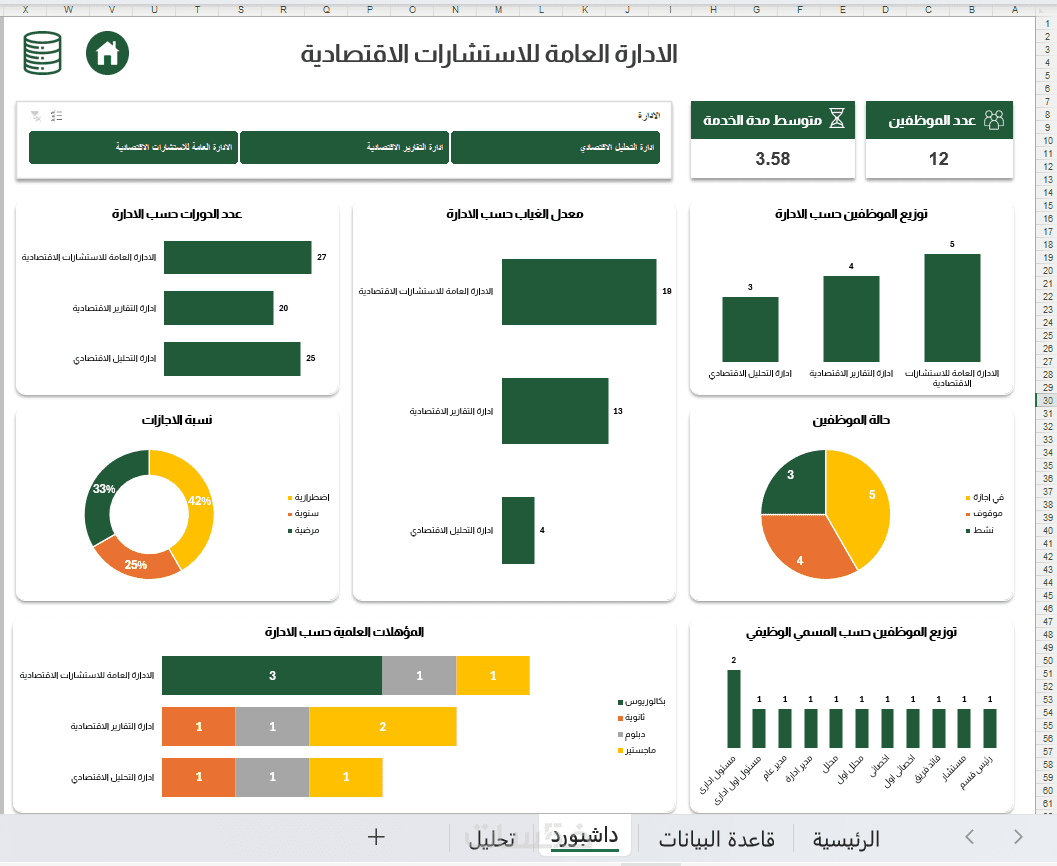This screenshot has height=866, width=1057.
Task: Select the column bar with value 5
Action: pyautogui.click(x=952, y=308)
